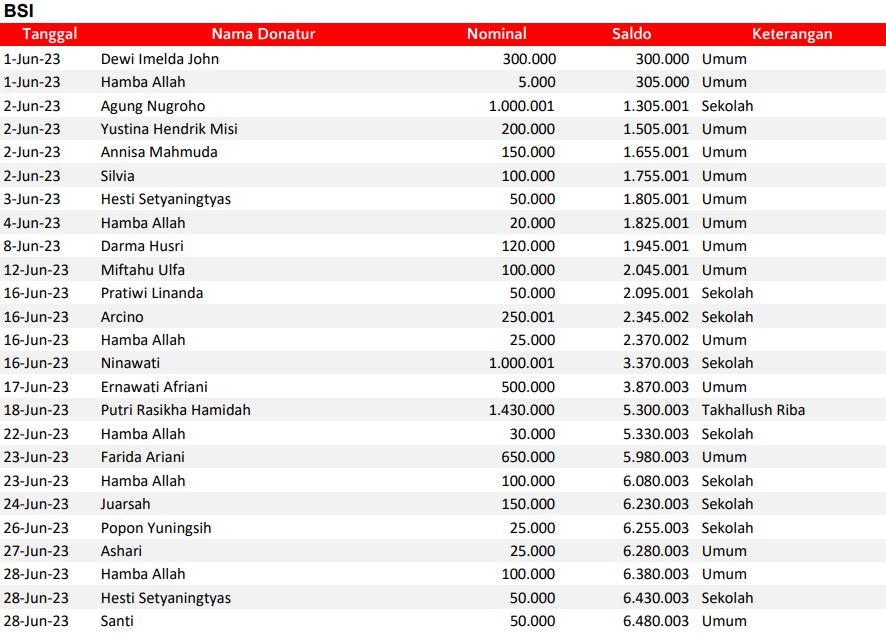The height and width of the screenshot is (633, 886).
Task: Click the Keterangan column header
Action: (x=791, y=34)
